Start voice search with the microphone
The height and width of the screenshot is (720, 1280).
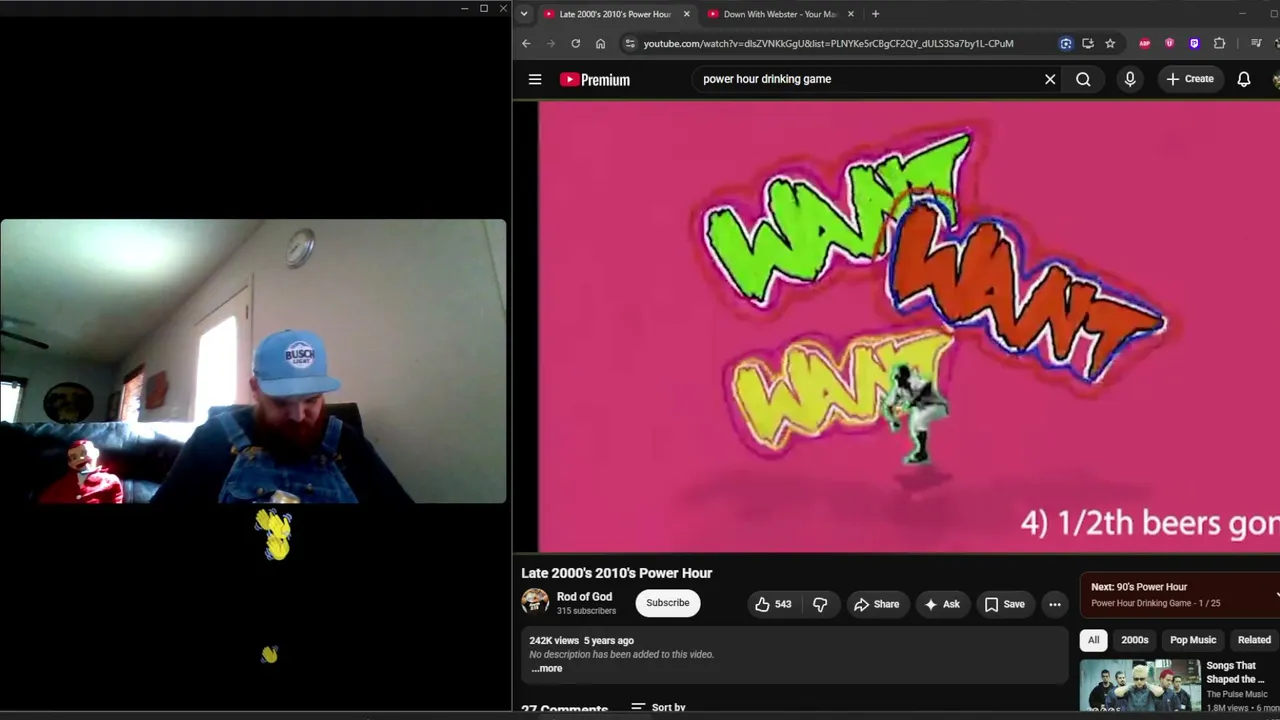coord(1130,79)
